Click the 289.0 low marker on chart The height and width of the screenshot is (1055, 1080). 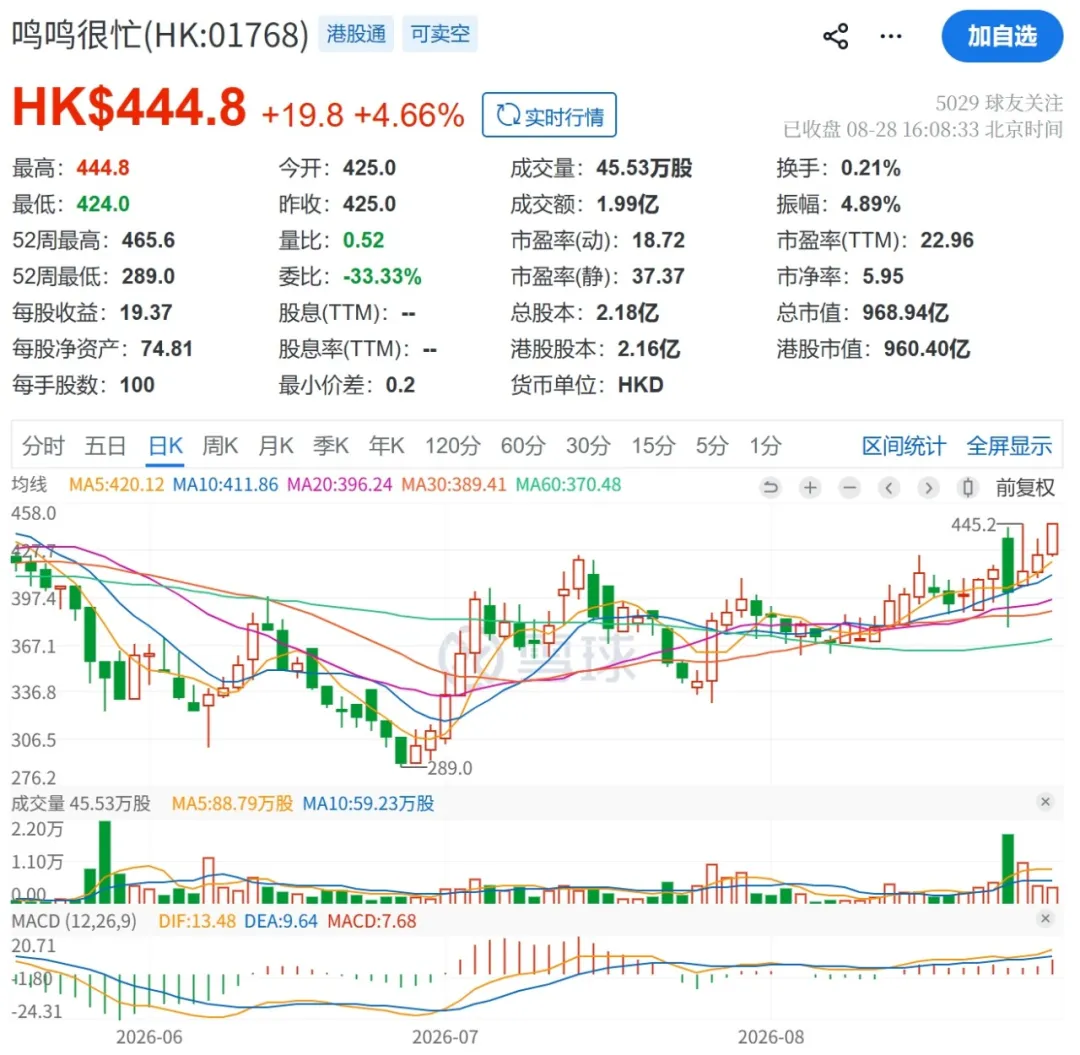(x=450, y=768)
